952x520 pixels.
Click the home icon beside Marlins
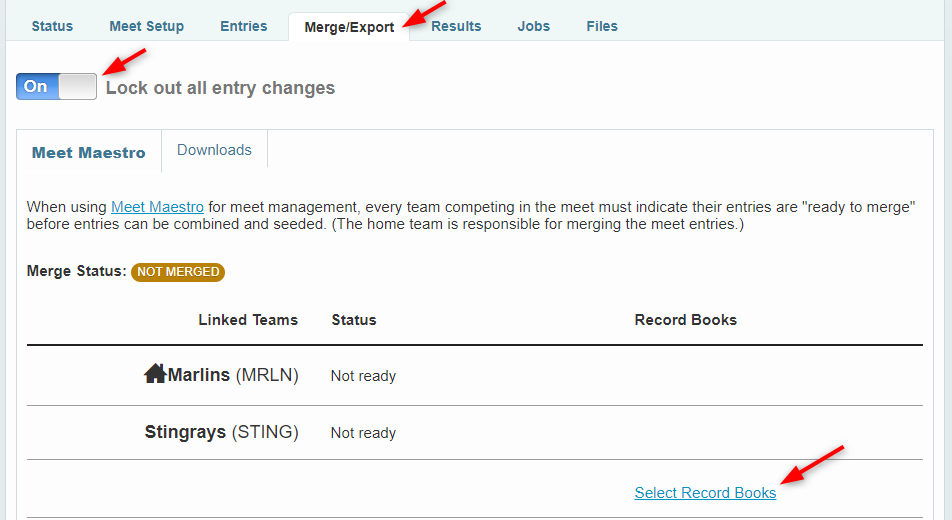click(x=155, y=374)
